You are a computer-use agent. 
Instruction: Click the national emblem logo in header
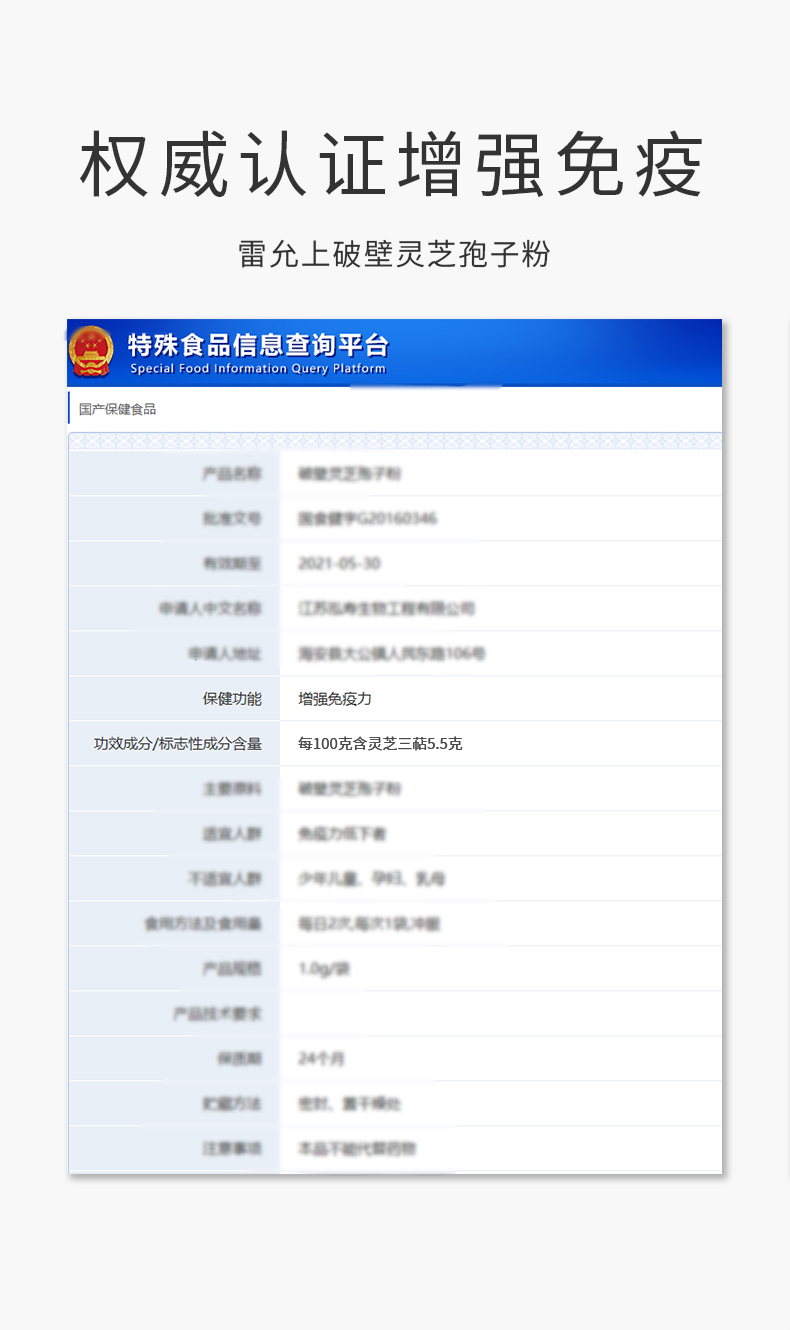pyautogui.click(x=91, y=352)
